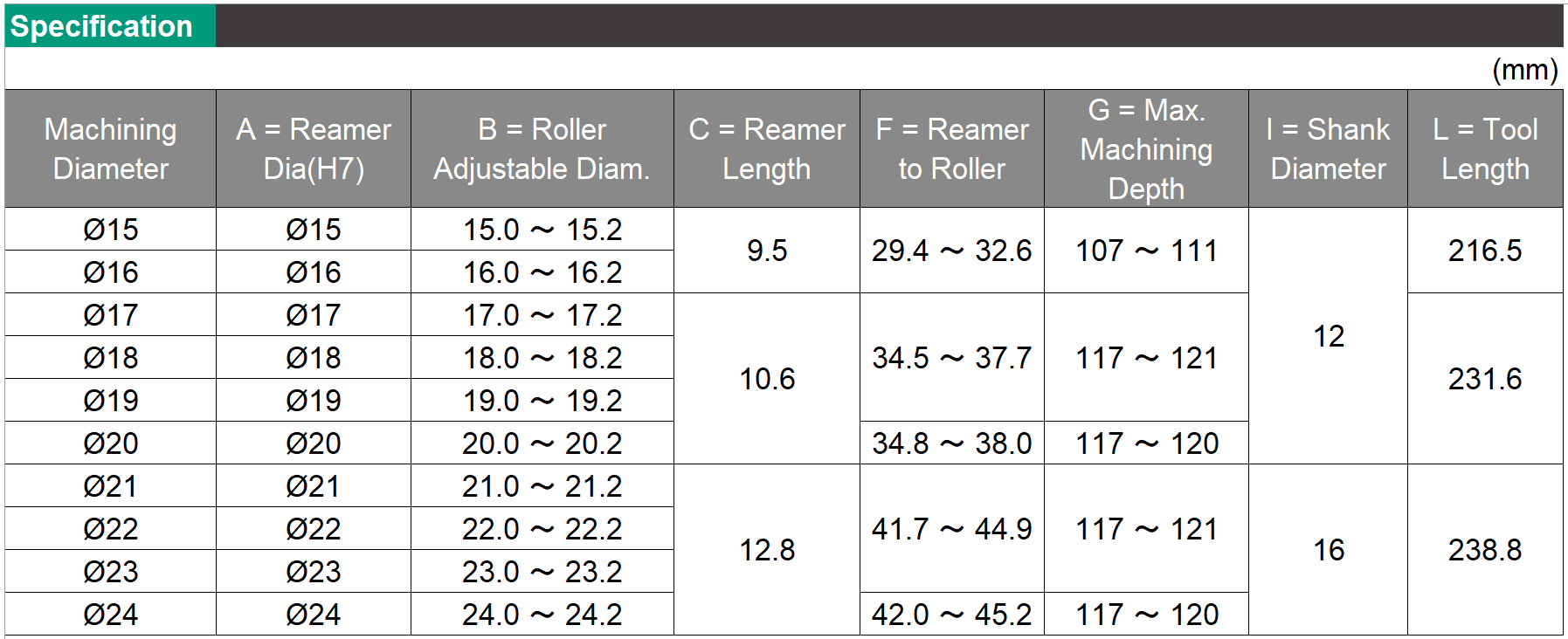Select the tool length 238.8 cell
Viewport: 1568px width, 639px height.
(1485, 550)
